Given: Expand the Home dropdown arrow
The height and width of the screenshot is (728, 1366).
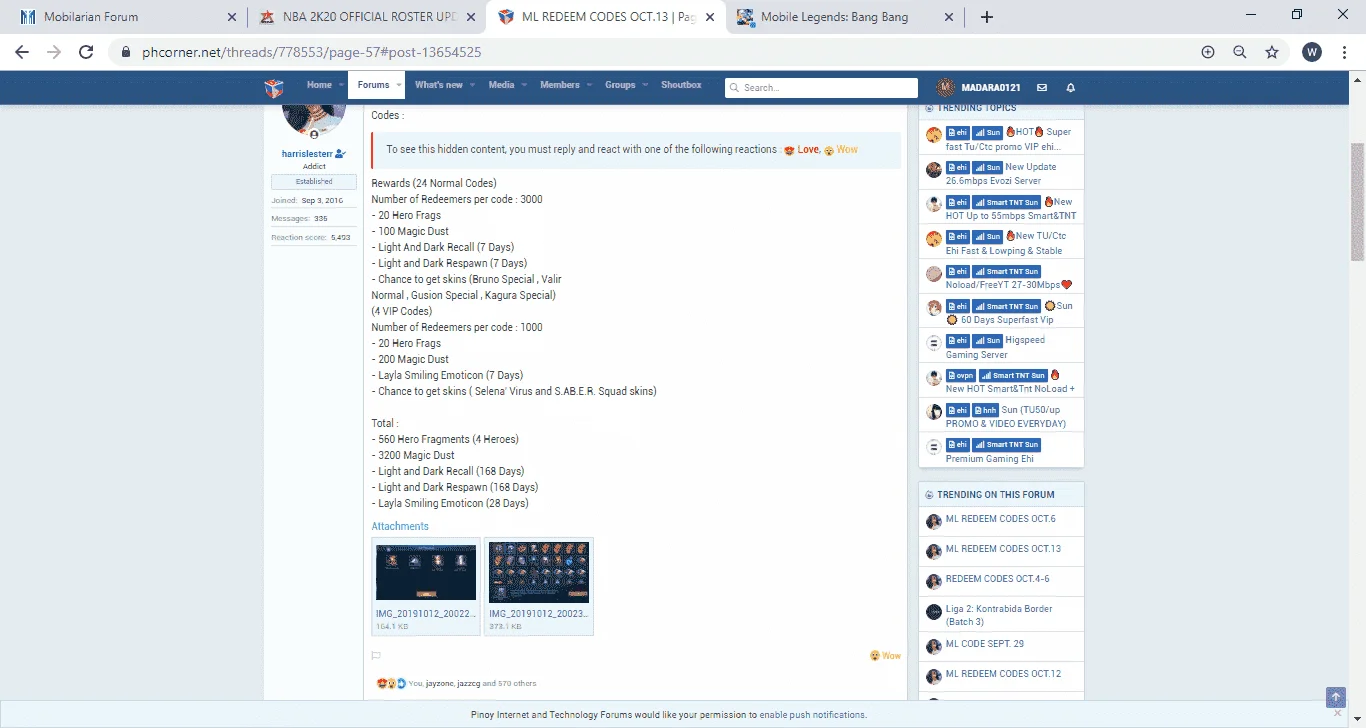Looking at the screenshot, I should [340, 86].
